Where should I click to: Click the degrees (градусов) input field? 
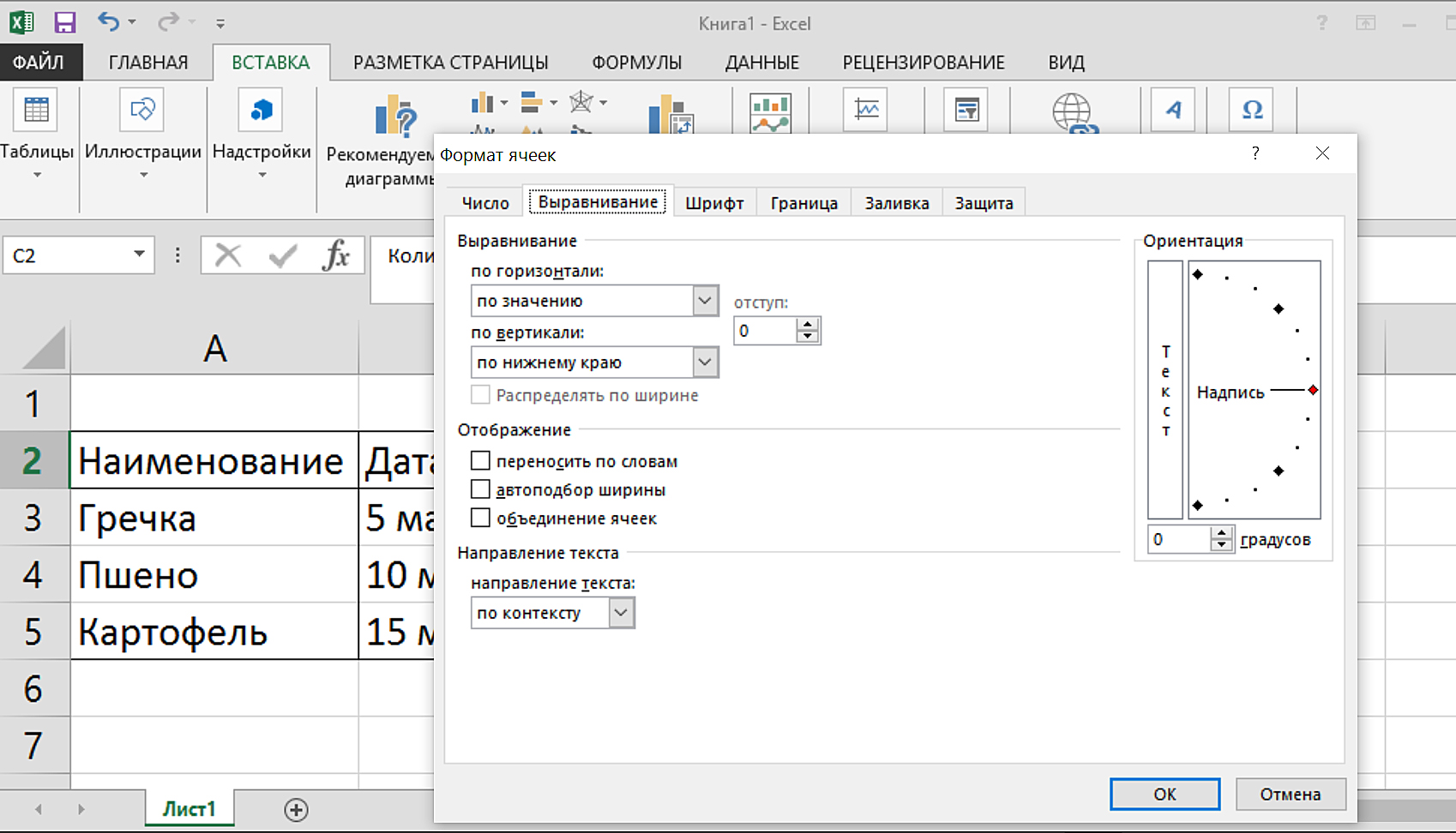1179,539
